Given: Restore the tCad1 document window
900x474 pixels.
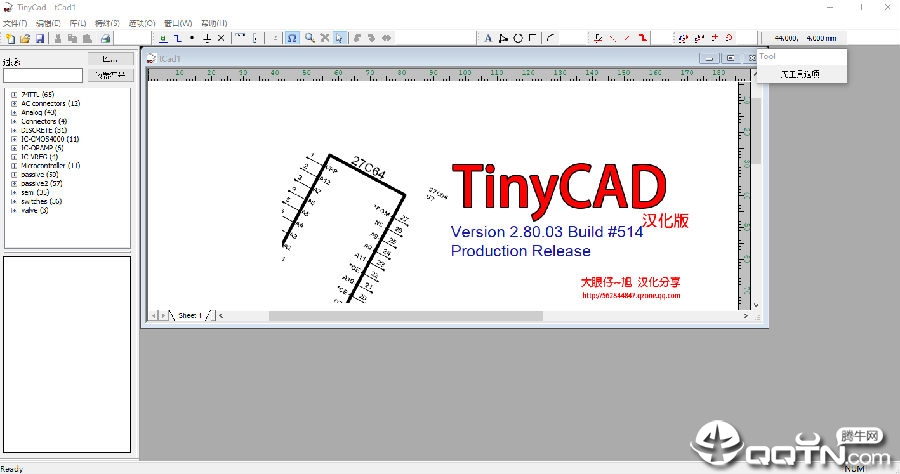Looking at the screenshot, I should (731, 58).
